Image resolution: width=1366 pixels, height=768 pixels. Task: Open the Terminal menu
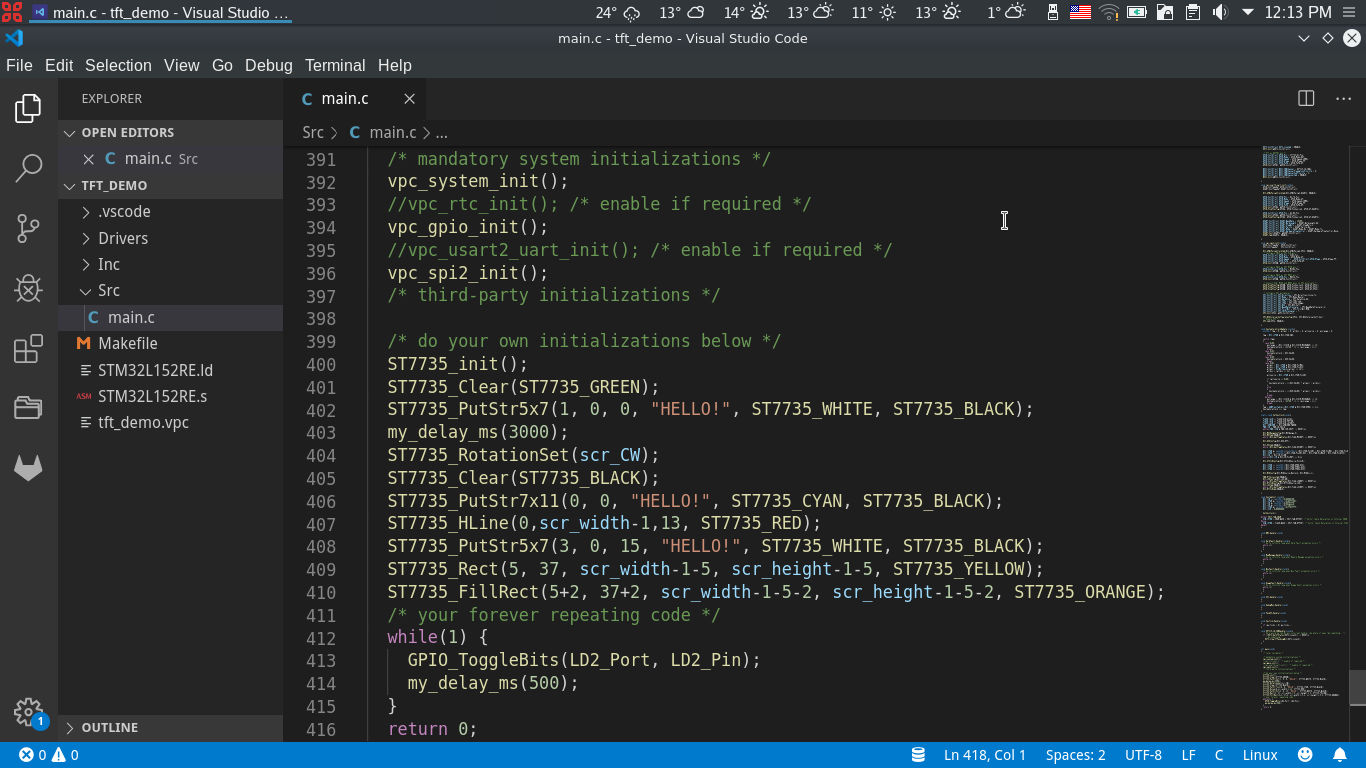tap(334, 65)
